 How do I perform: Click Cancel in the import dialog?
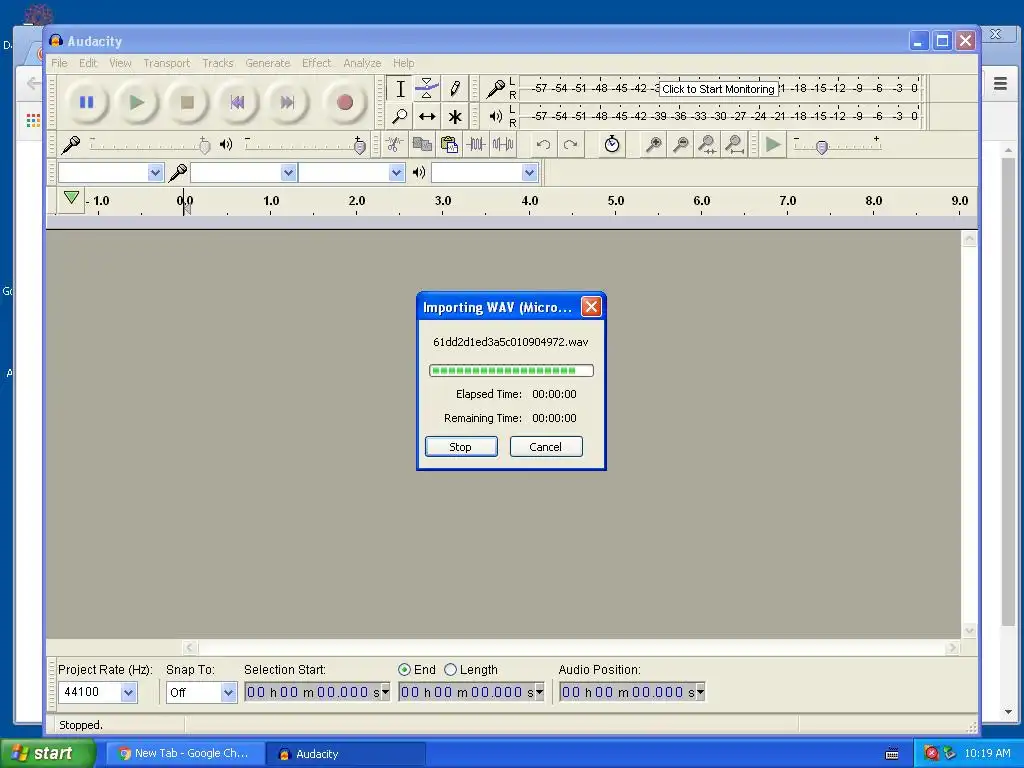click(x=546, y=447)
